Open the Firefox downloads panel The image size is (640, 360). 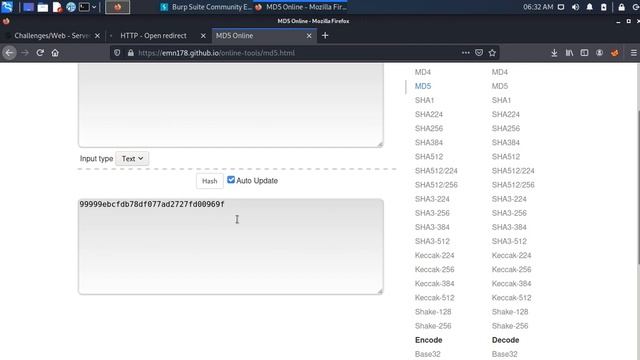tap(554, 53)
